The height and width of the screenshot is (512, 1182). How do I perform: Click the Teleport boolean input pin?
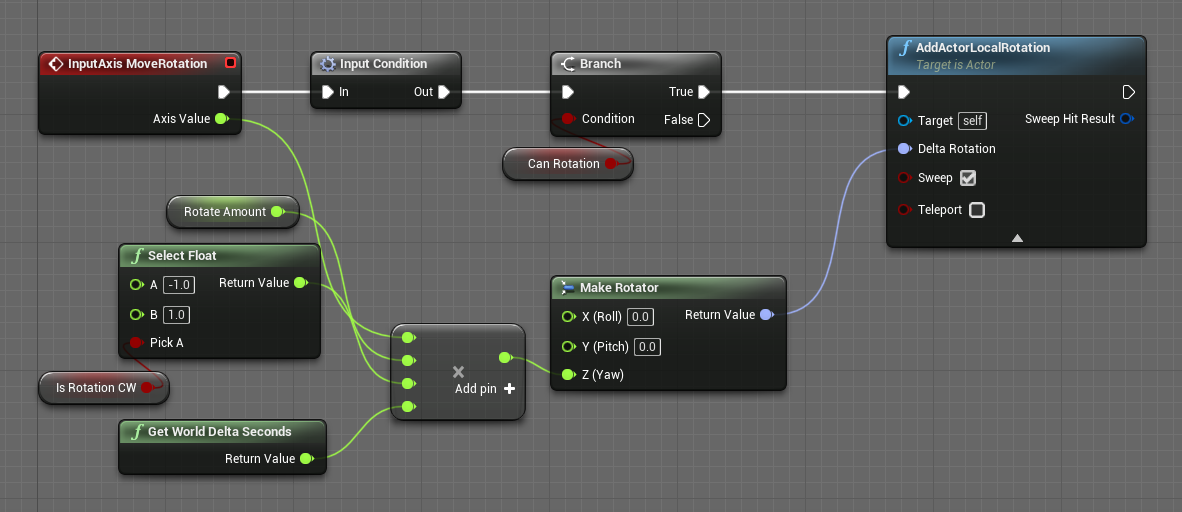904,210
